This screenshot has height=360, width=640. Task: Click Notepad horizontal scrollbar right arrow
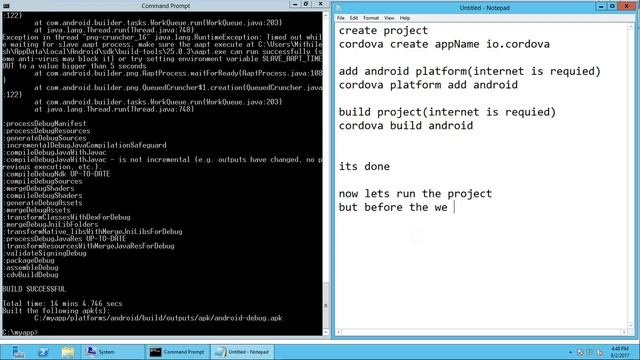tap(624, 332)
